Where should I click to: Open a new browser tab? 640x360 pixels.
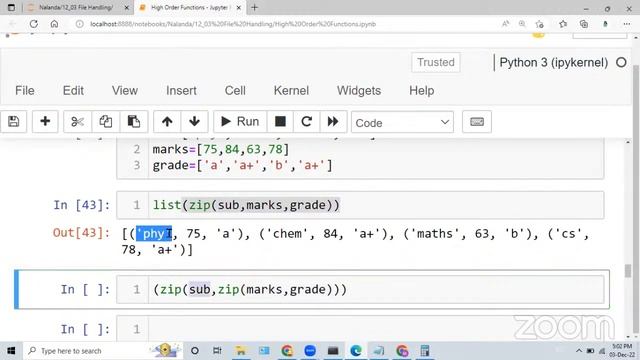[254, 7]
